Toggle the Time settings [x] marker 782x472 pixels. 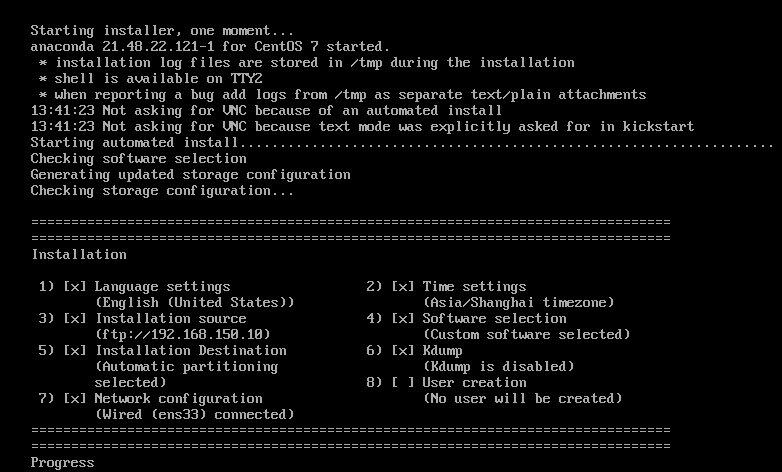click(403, 287)
